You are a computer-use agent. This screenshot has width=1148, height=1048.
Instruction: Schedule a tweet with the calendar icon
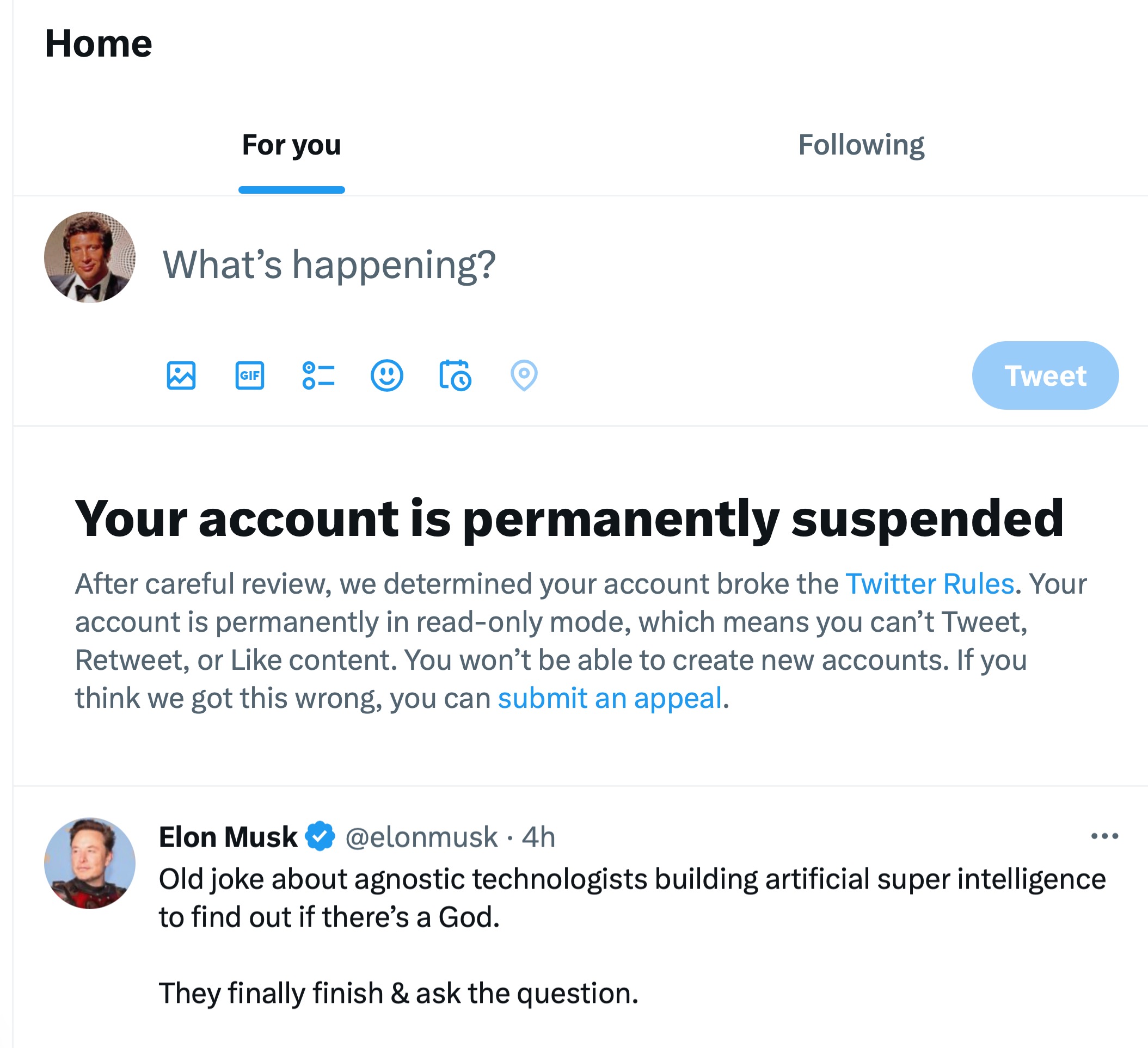click(455, 375)
